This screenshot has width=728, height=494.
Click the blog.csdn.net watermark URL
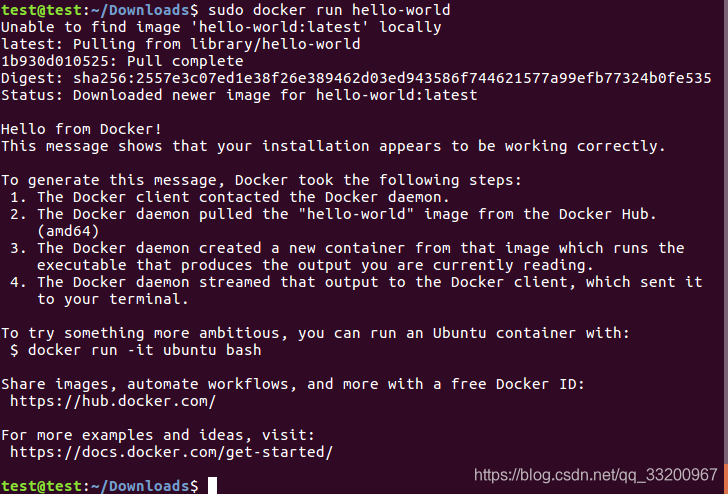595,474
